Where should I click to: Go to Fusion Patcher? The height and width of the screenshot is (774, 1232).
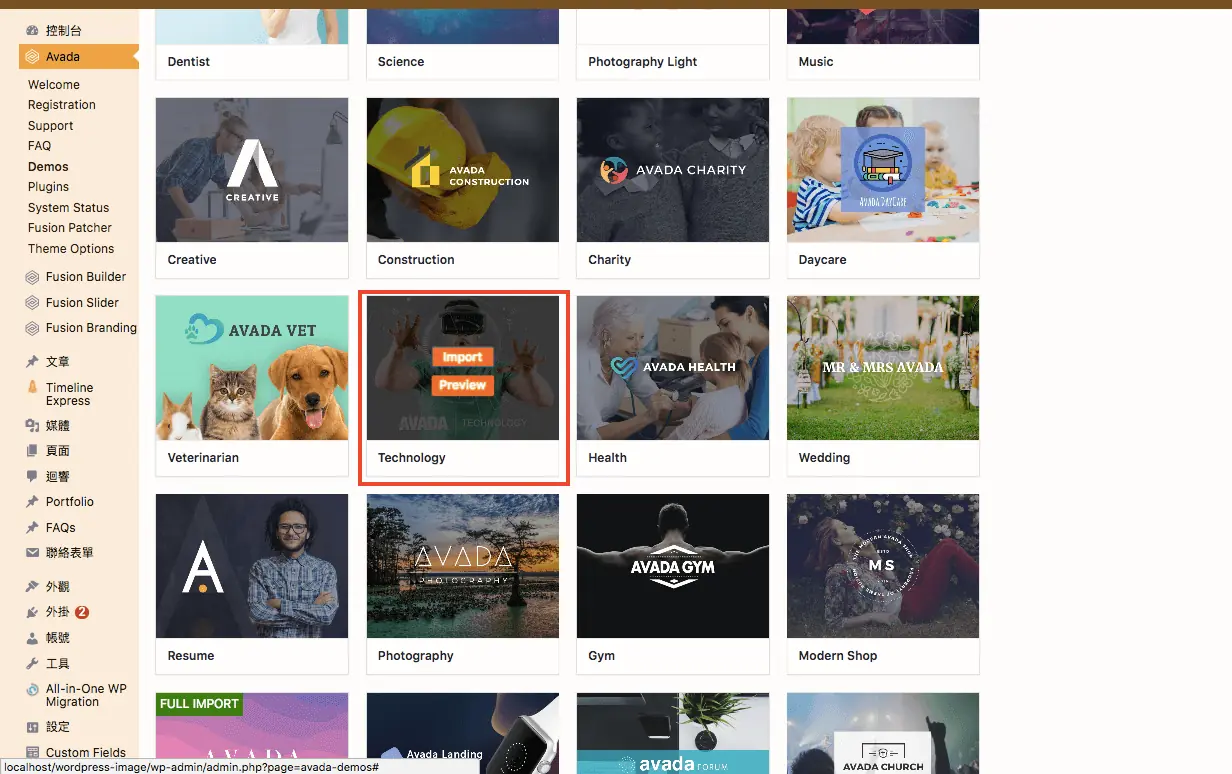(70, 228)
